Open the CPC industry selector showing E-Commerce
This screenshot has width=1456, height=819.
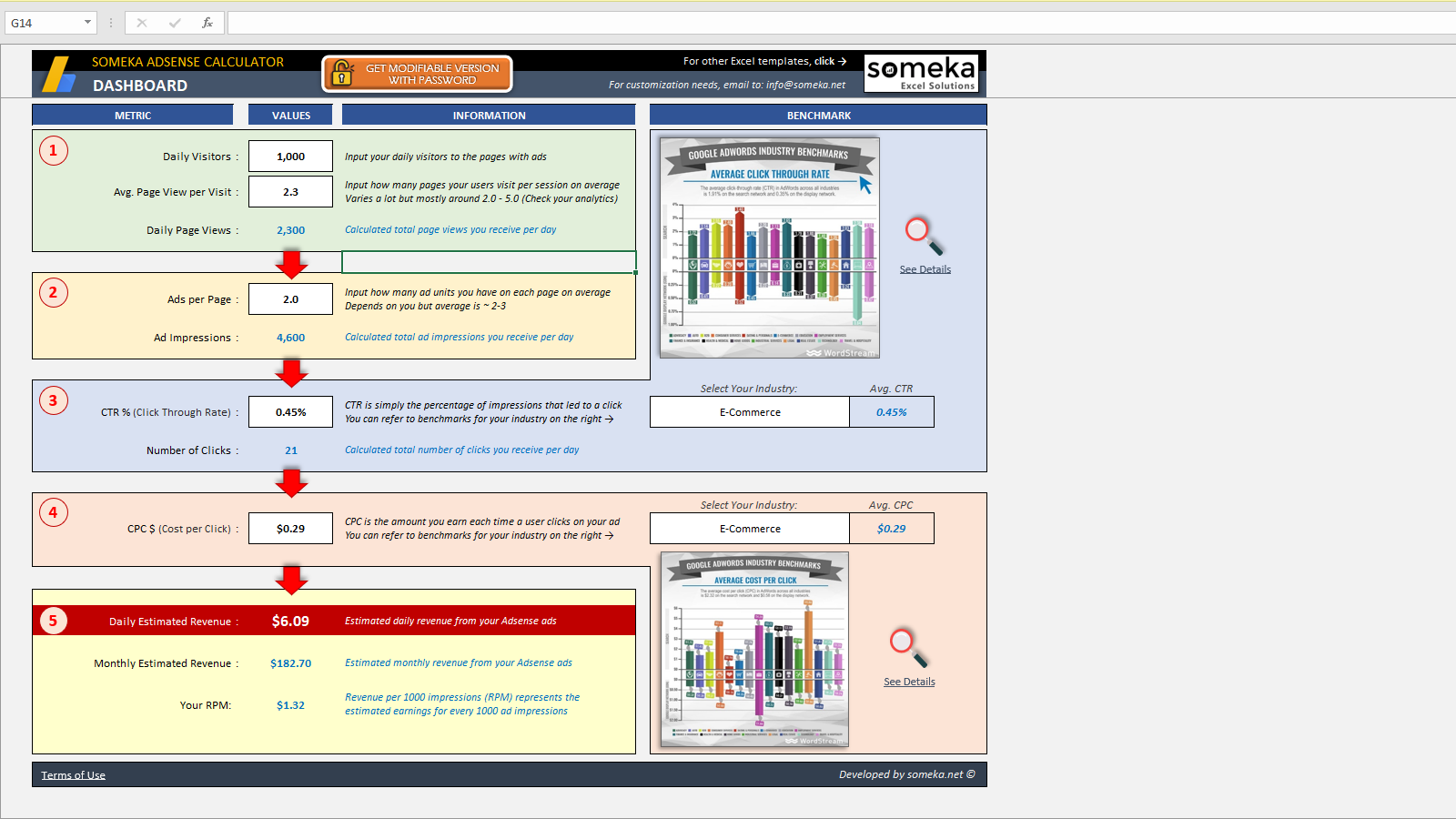tap(750, 529)
